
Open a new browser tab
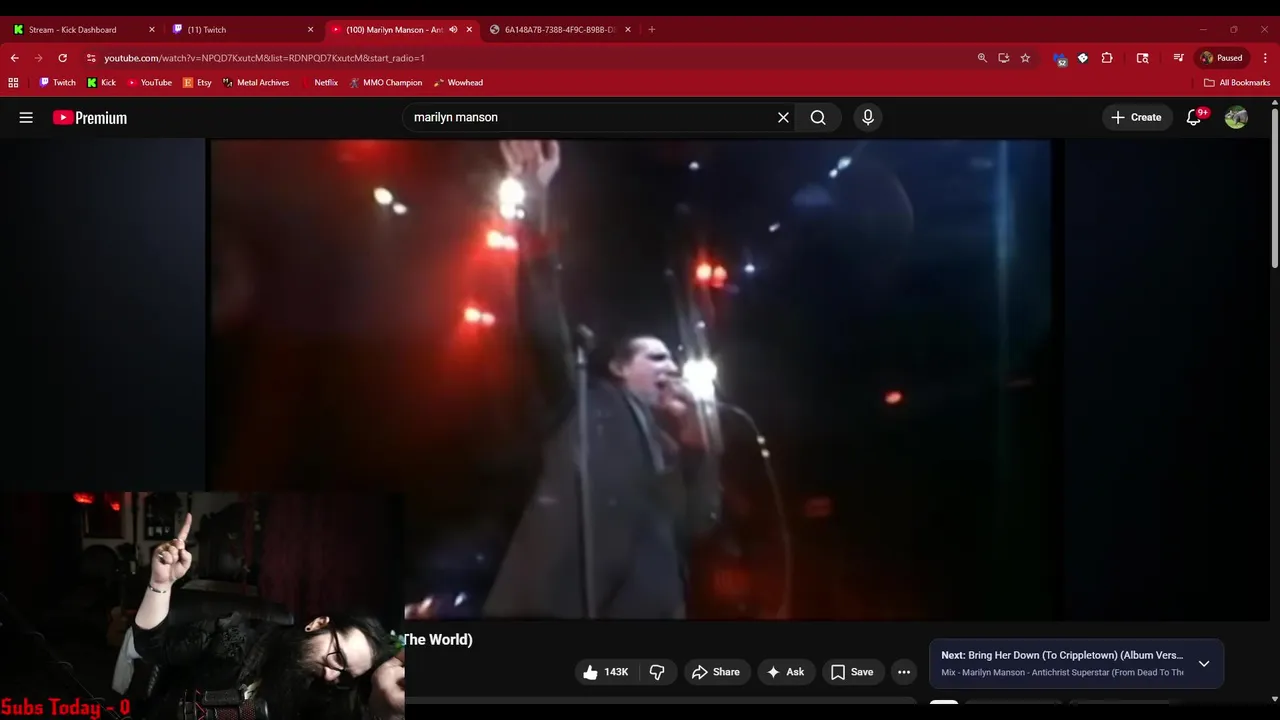coord(651,30)
